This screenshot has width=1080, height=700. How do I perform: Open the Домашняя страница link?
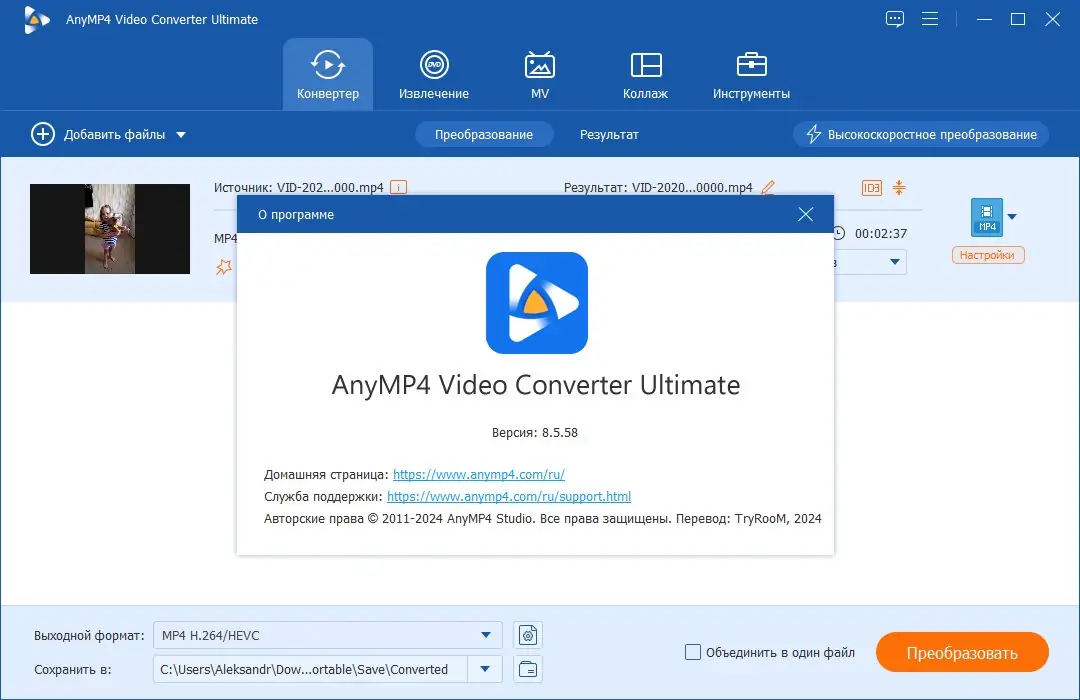pyautogui.click(x=479, y=475)
